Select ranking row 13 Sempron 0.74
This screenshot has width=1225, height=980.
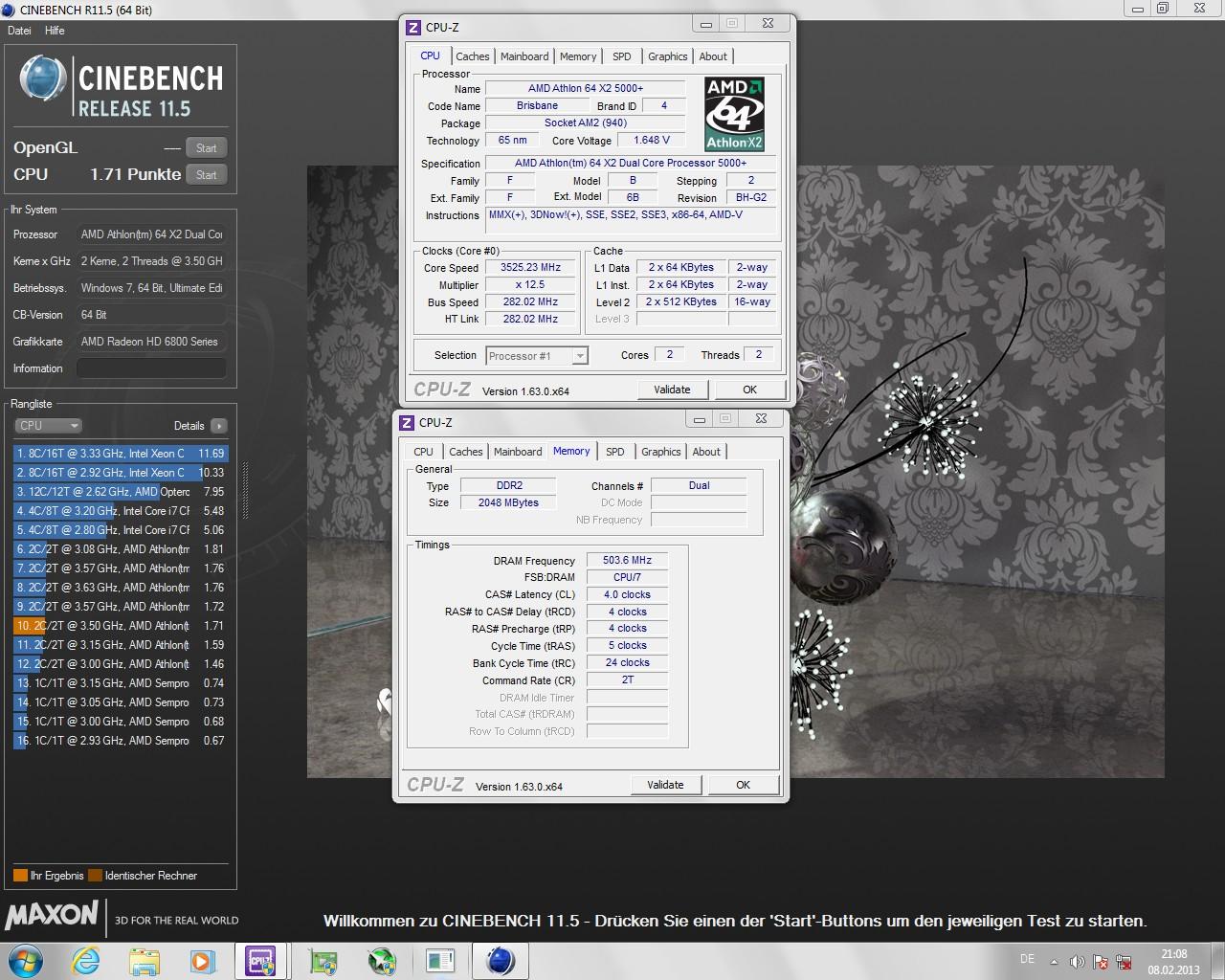121,683
